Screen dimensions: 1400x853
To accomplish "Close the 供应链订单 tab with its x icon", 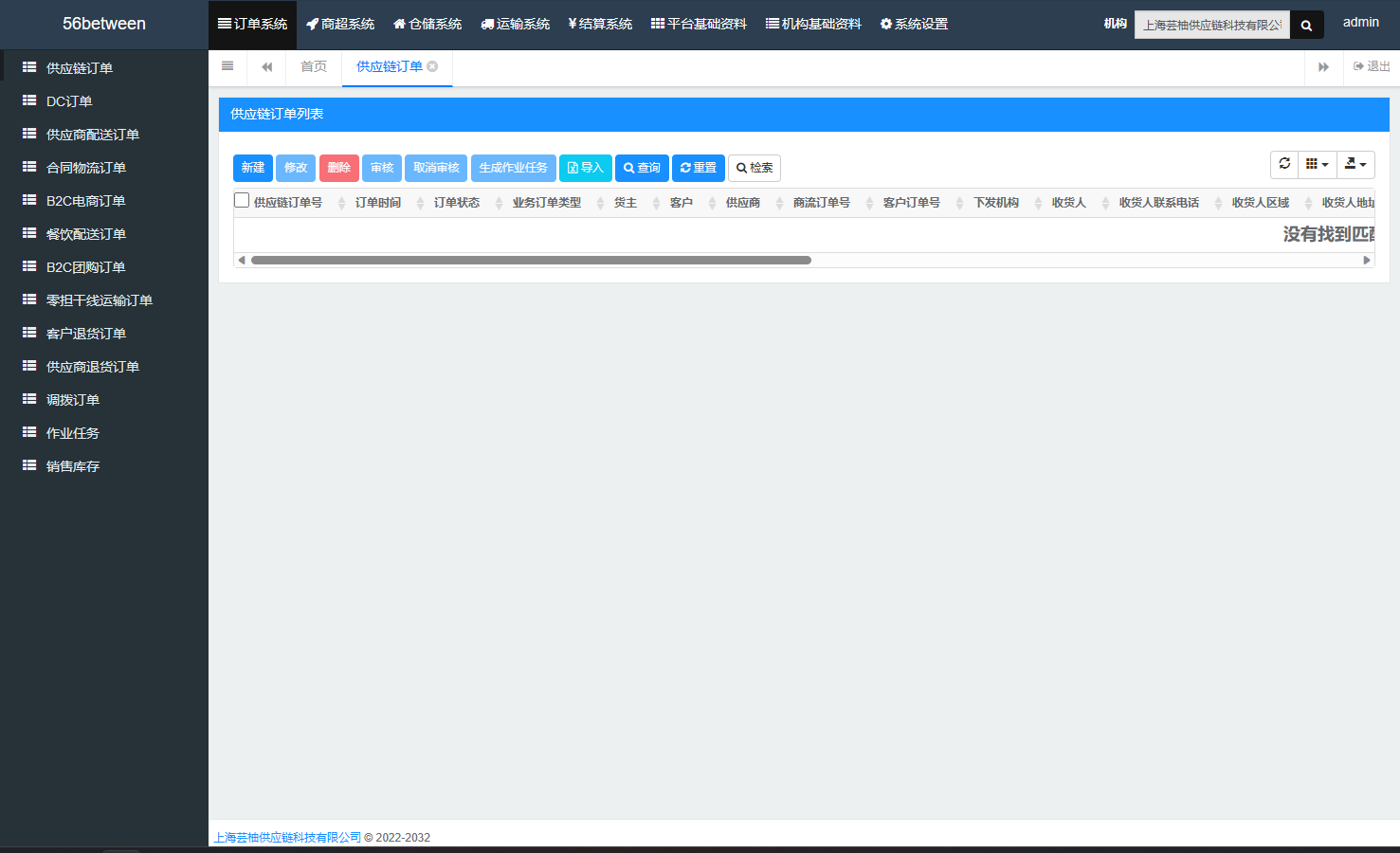I will (432, 66).
